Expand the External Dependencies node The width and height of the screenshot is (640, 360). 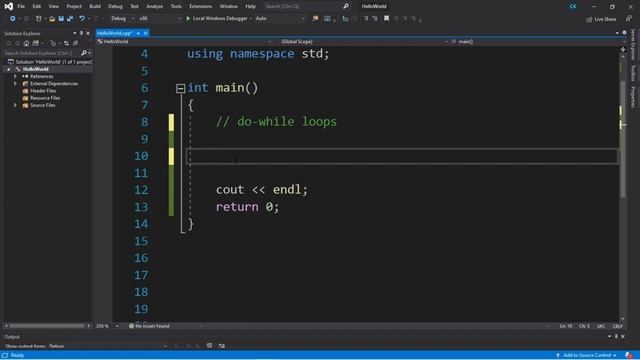pos(16,84)
